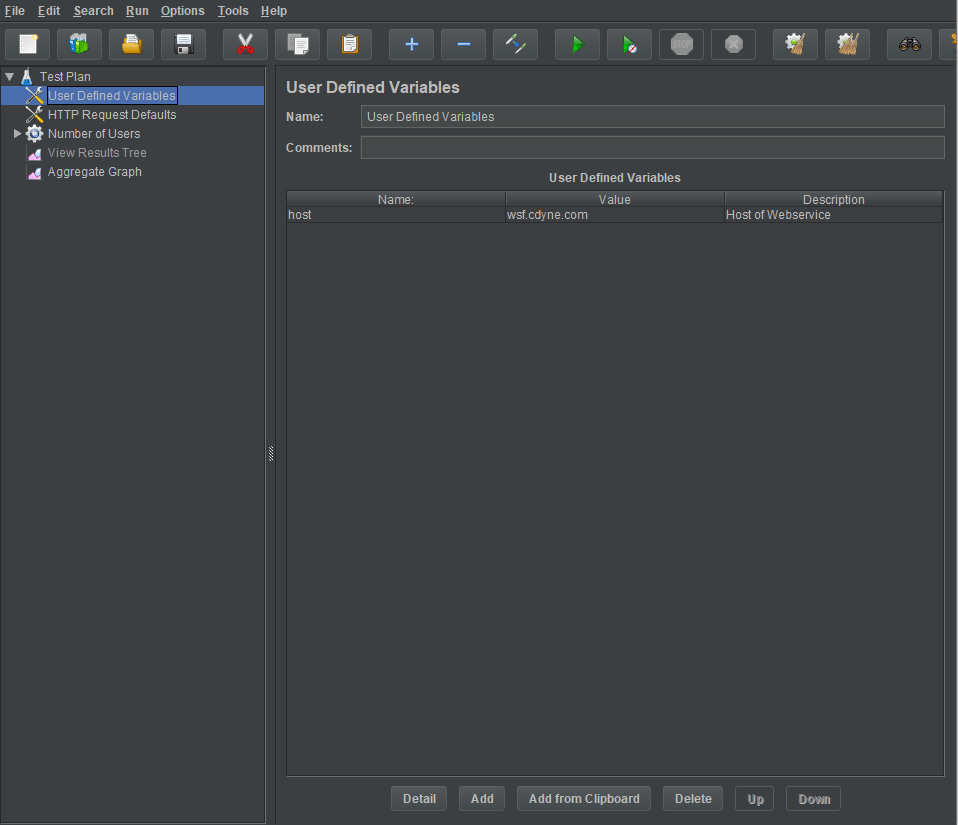Open an existing test plan file
Screen dimensions: 958x825
(131, 43)
